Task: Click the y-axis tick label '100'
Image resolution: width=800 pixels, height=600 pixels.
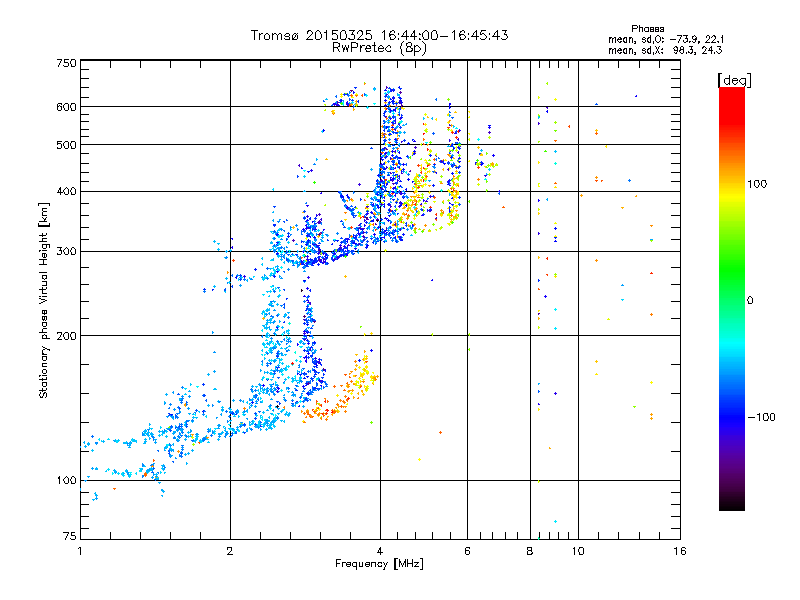Action: tap(66, 481)
